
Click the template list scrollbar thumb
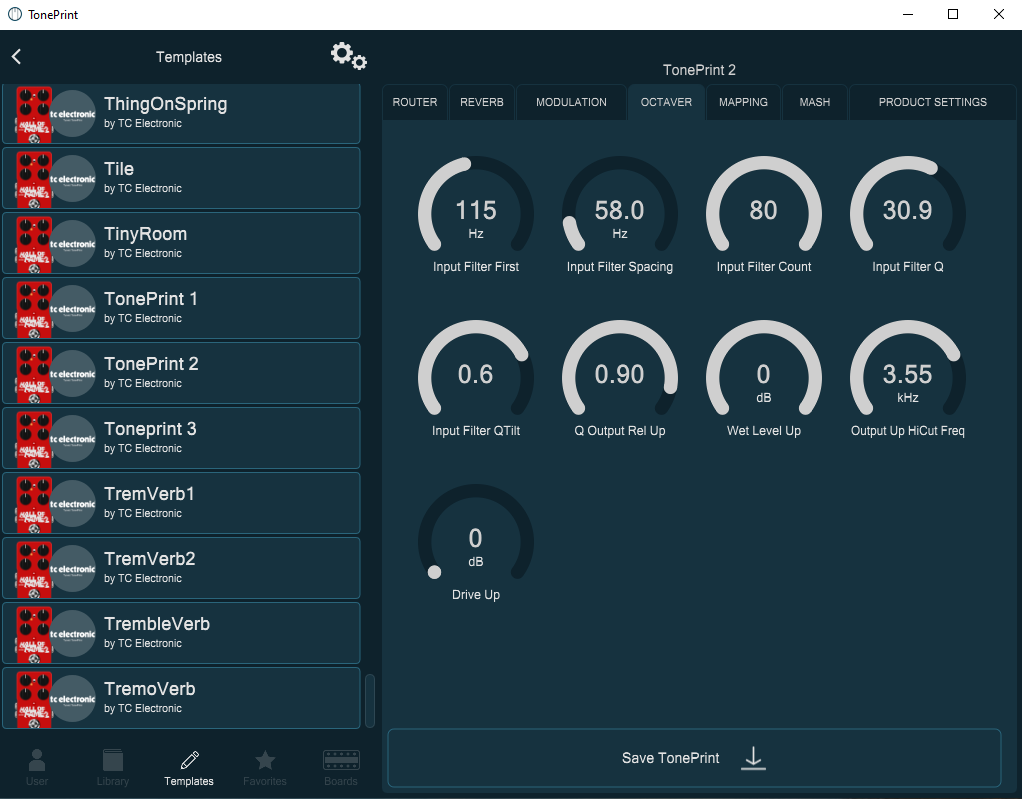(370, 701)
